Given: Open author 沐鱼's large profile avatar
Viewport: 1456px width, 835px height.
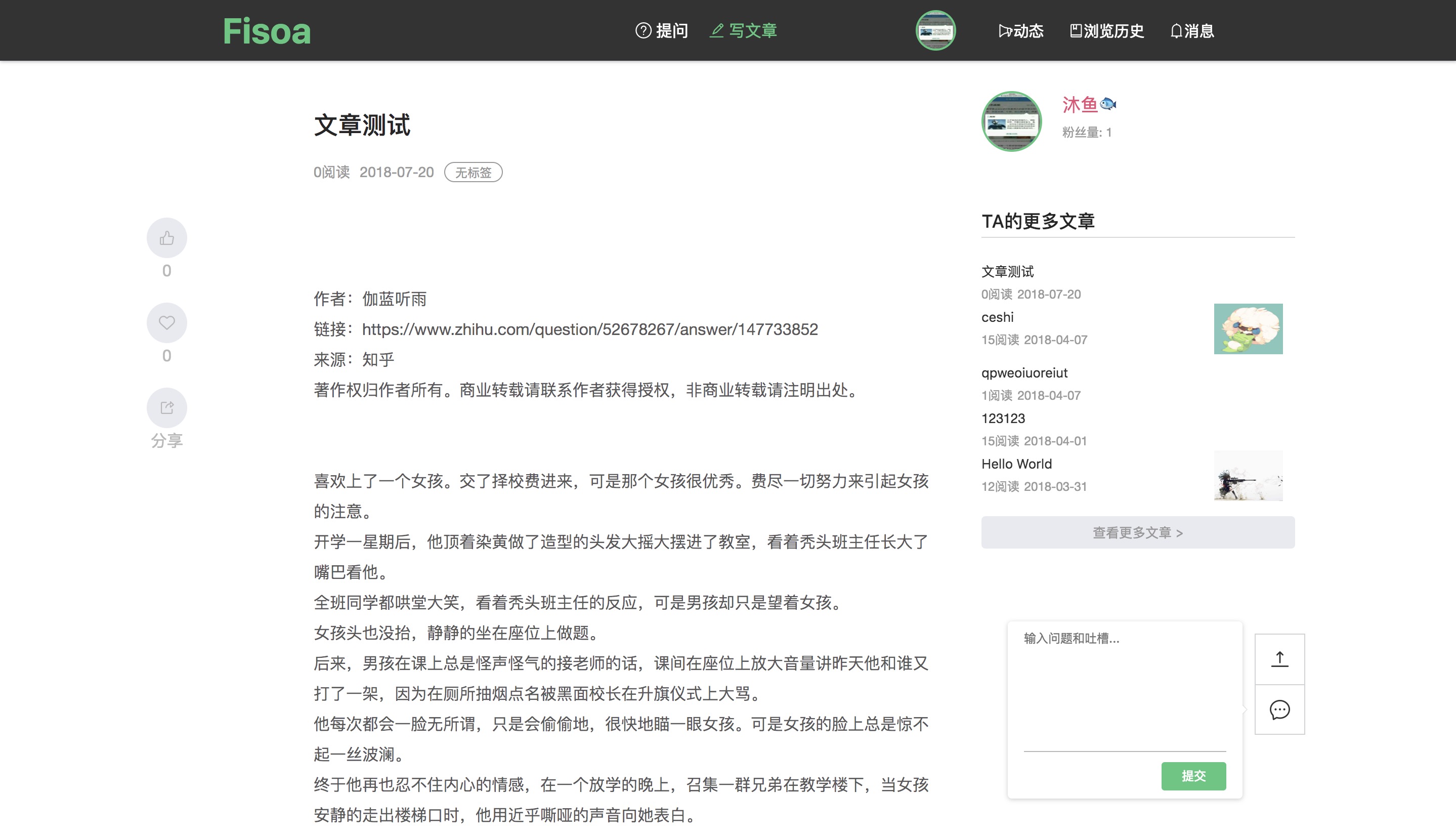Looking at the screenshot, I should (1012, 121).
